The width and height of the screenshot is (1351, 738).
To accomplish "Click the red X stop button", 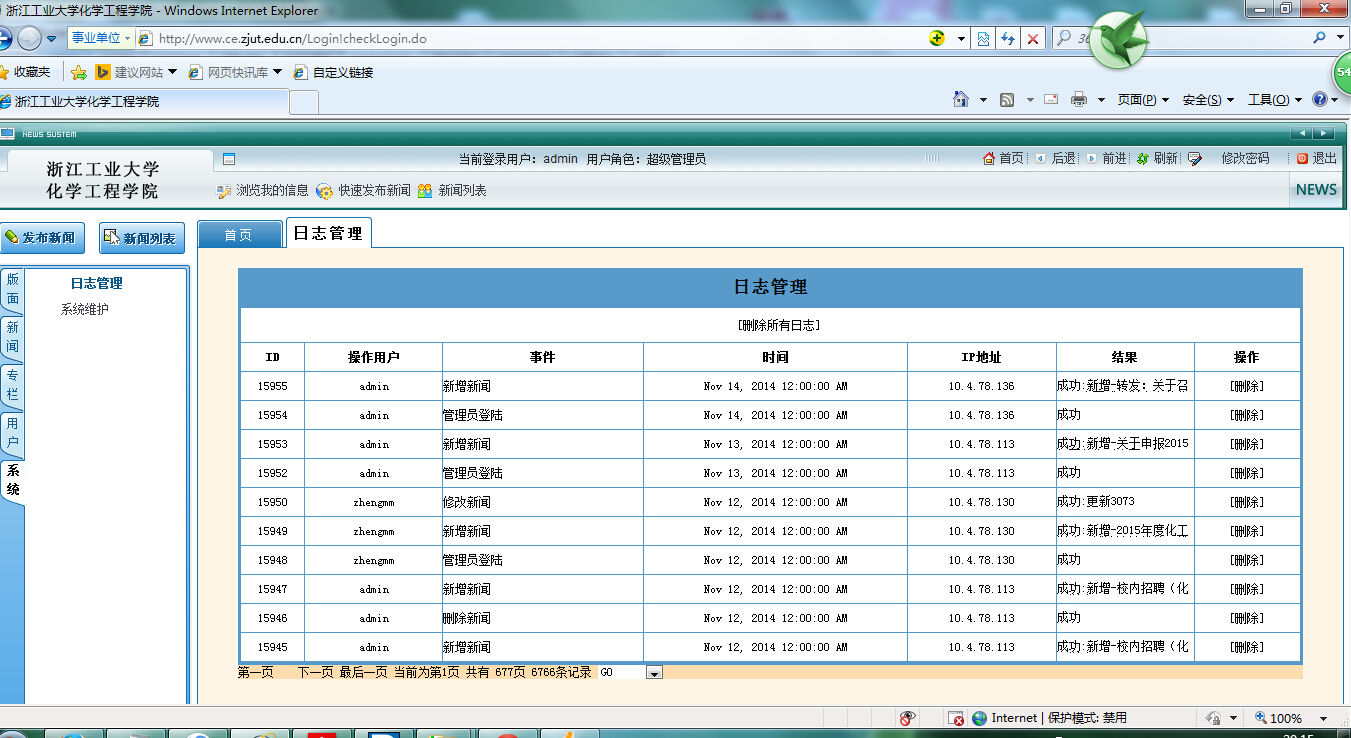I will 1033,39.
